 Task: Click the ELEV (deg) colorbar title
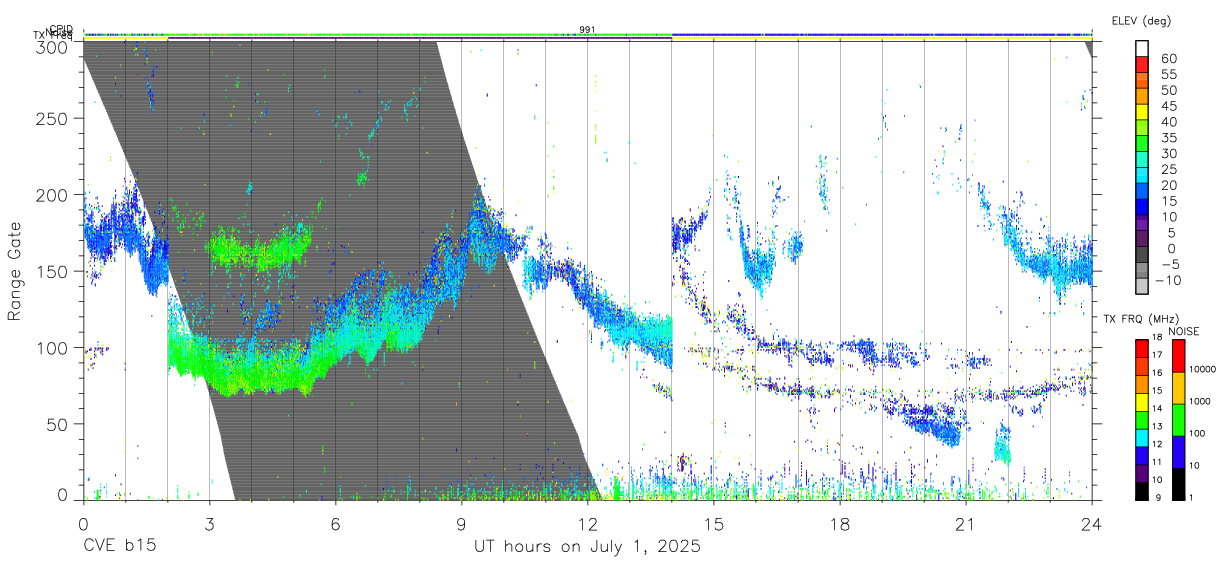(1140, 21)
